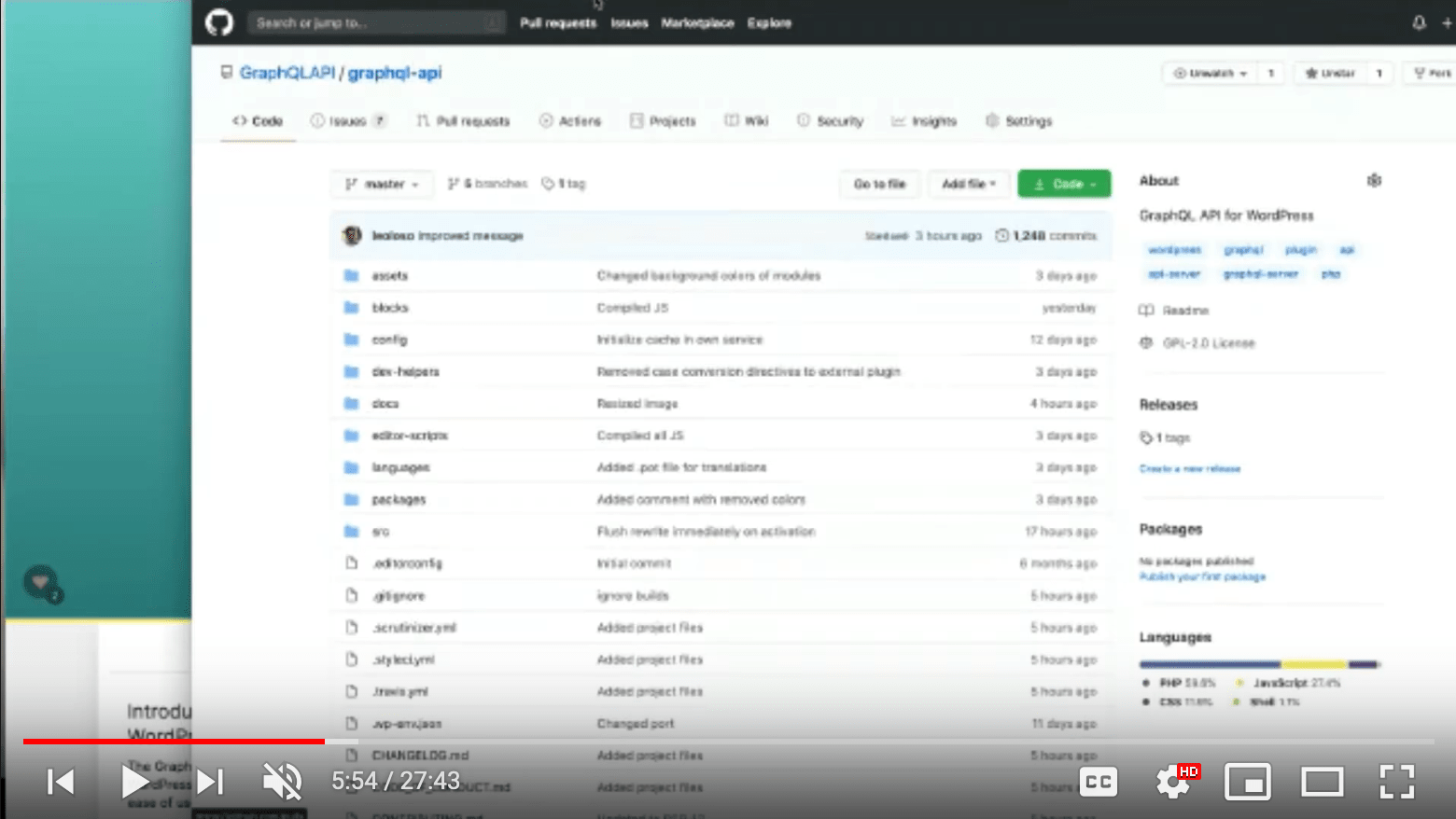Select the Wiki tab
This screenshot has height=819, width=1456.
(x=747, y=121)
